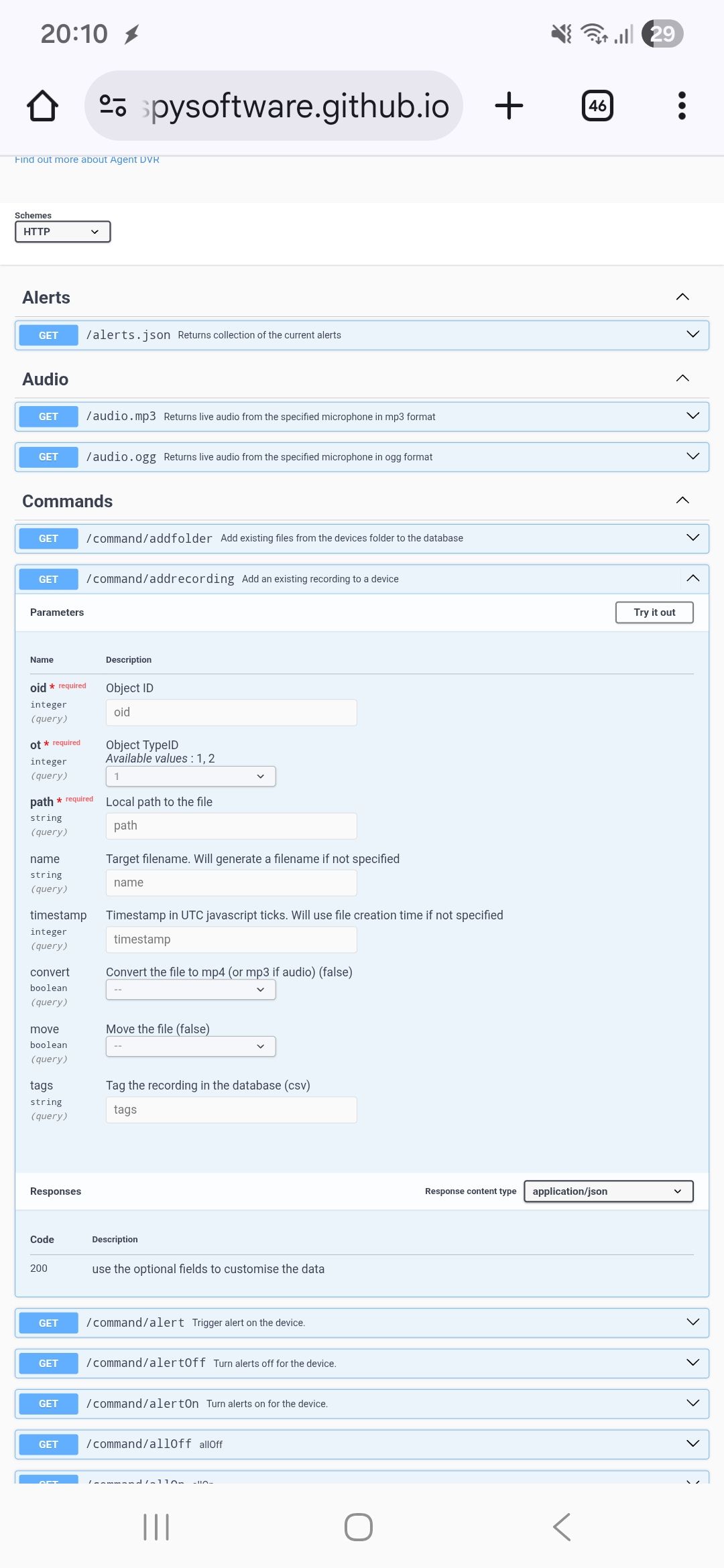This screenshot has width=724, height=1568.
Task: Open the Object TypeID value dropdown
Action: (x=190, y=776)
